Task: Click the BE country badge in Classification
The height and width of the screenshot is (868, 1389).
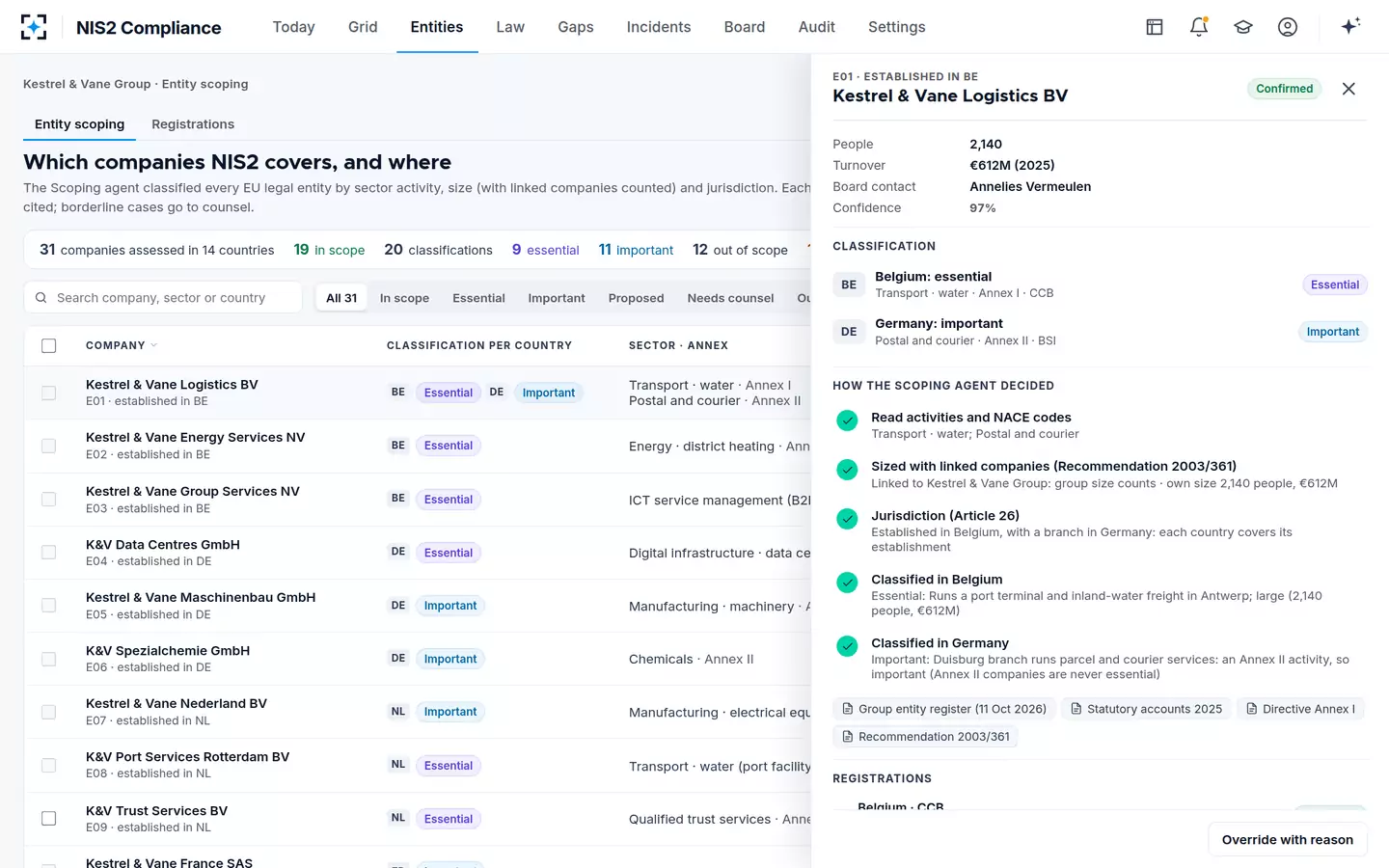Action: (x=849, y=285)
